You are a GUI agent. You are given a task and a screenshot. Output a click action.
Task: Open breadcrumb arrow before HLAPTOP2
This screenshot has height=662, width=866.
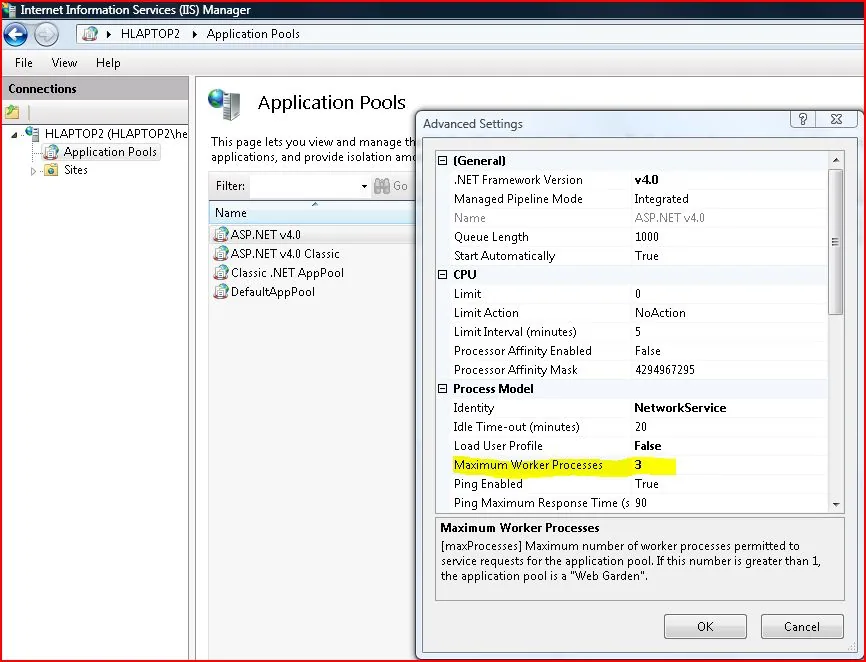click(109, 34)
